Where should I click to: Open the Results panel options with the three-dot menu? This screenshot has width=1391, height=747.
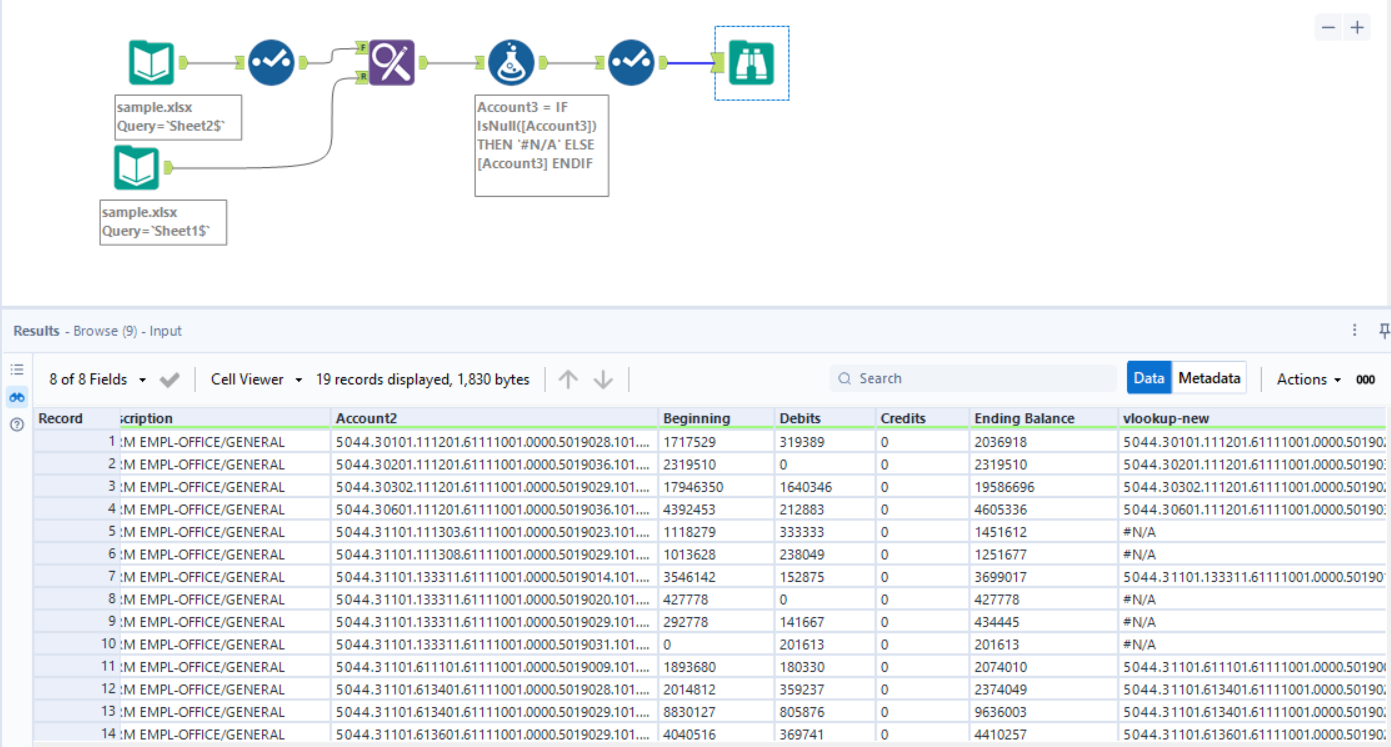1354,329
